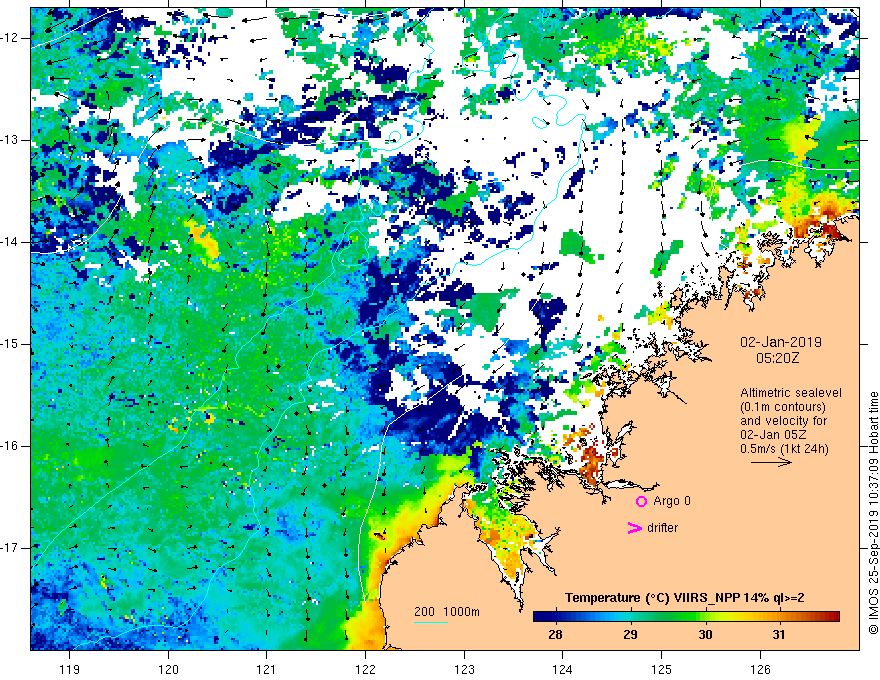Click the '(0.1m contours)' text
This screenshot has height=680, width=880.
pos(783,407)
